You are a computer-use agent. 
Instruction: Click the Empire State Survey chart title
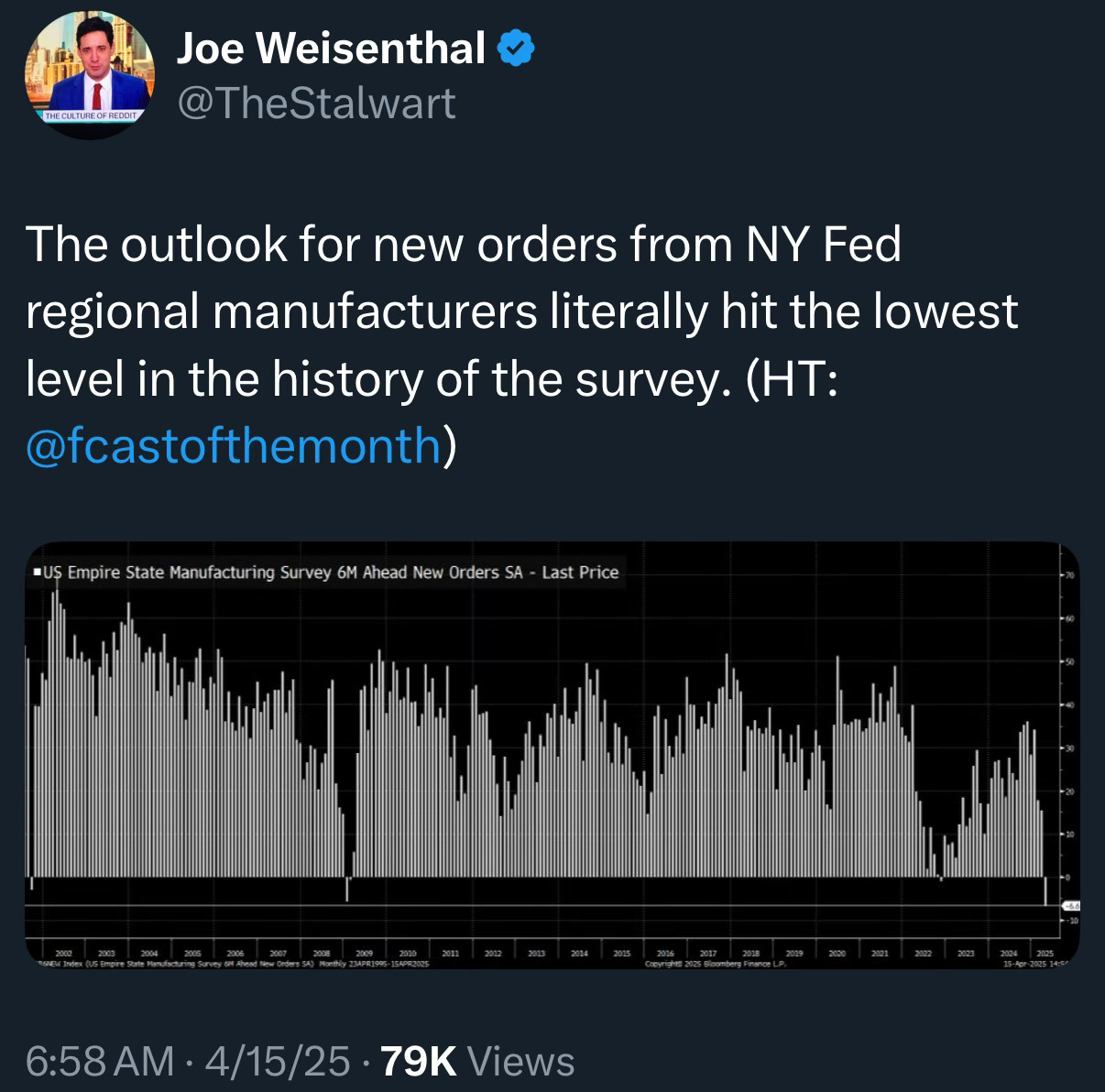tap(330, 573)
